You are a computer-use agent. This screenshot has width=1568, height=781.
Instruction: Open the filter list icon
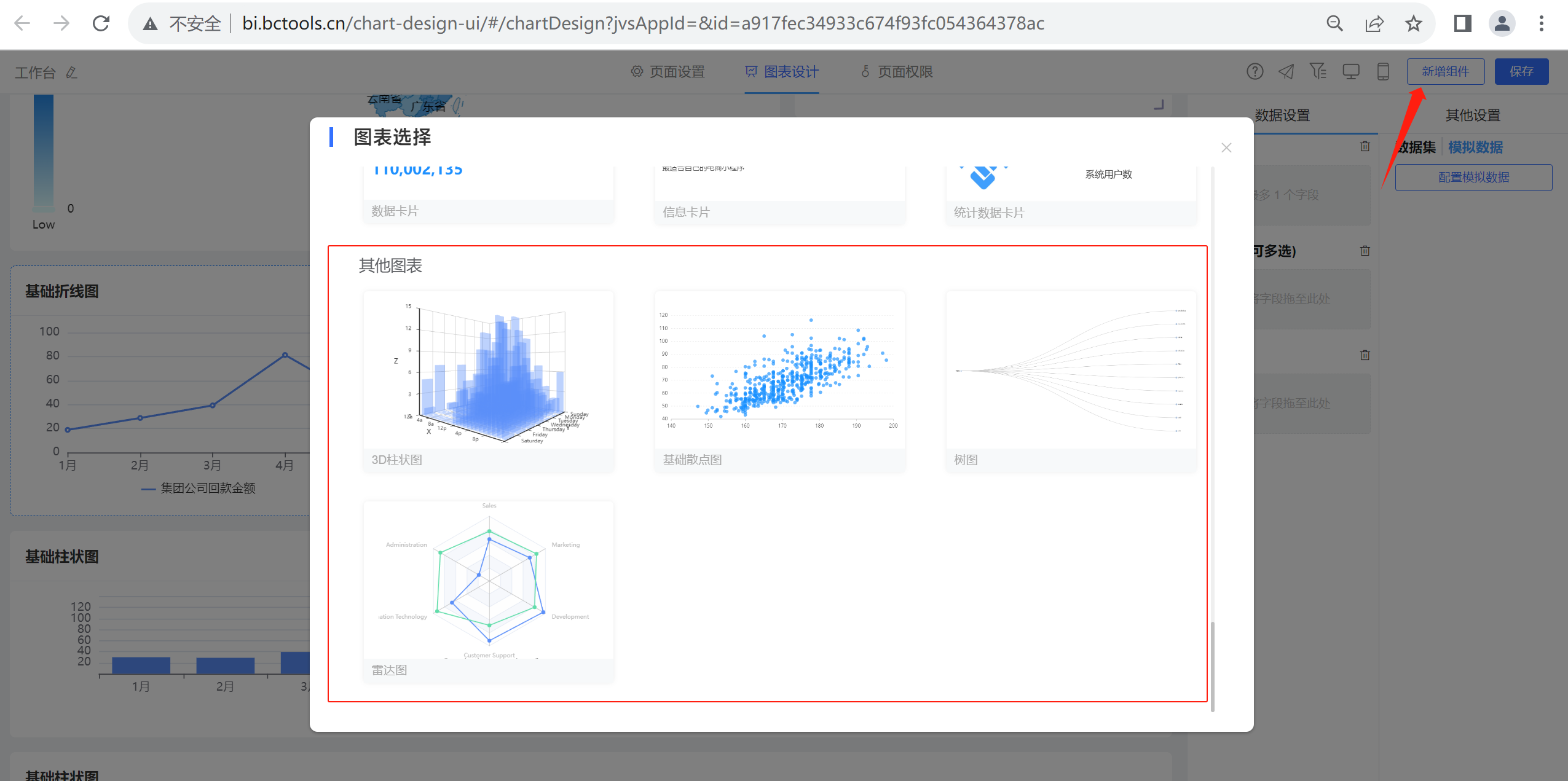click(x=1317, y=72)
